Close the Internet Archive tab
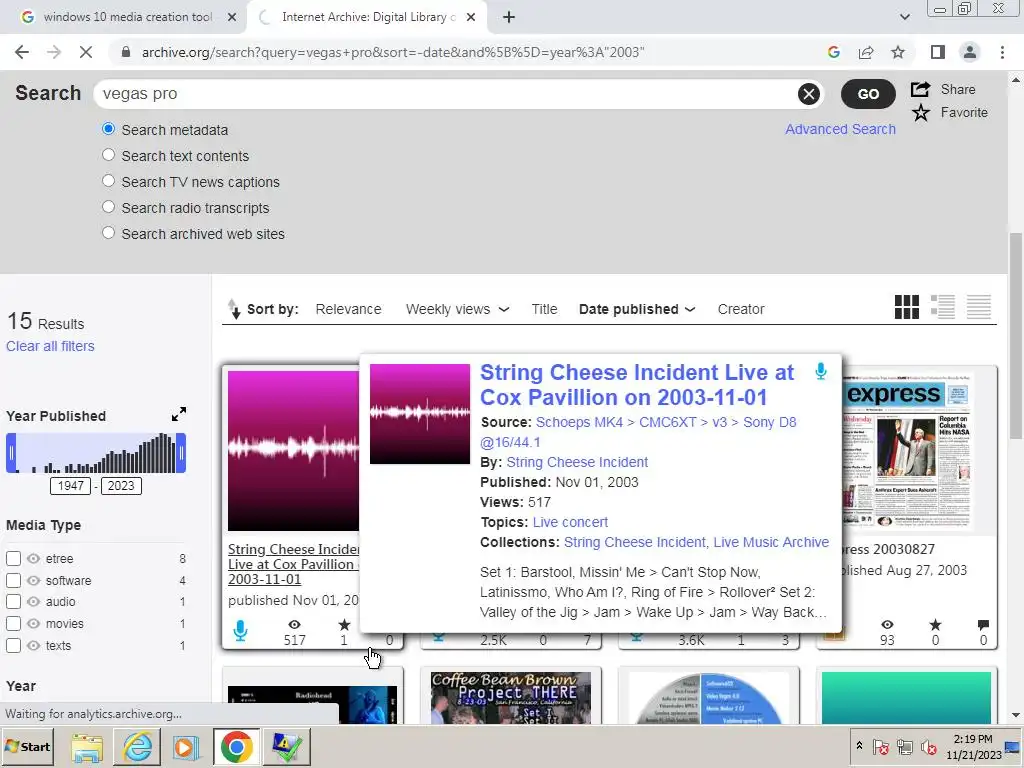Screen dimensions: 1024x768 pos(471,18)
